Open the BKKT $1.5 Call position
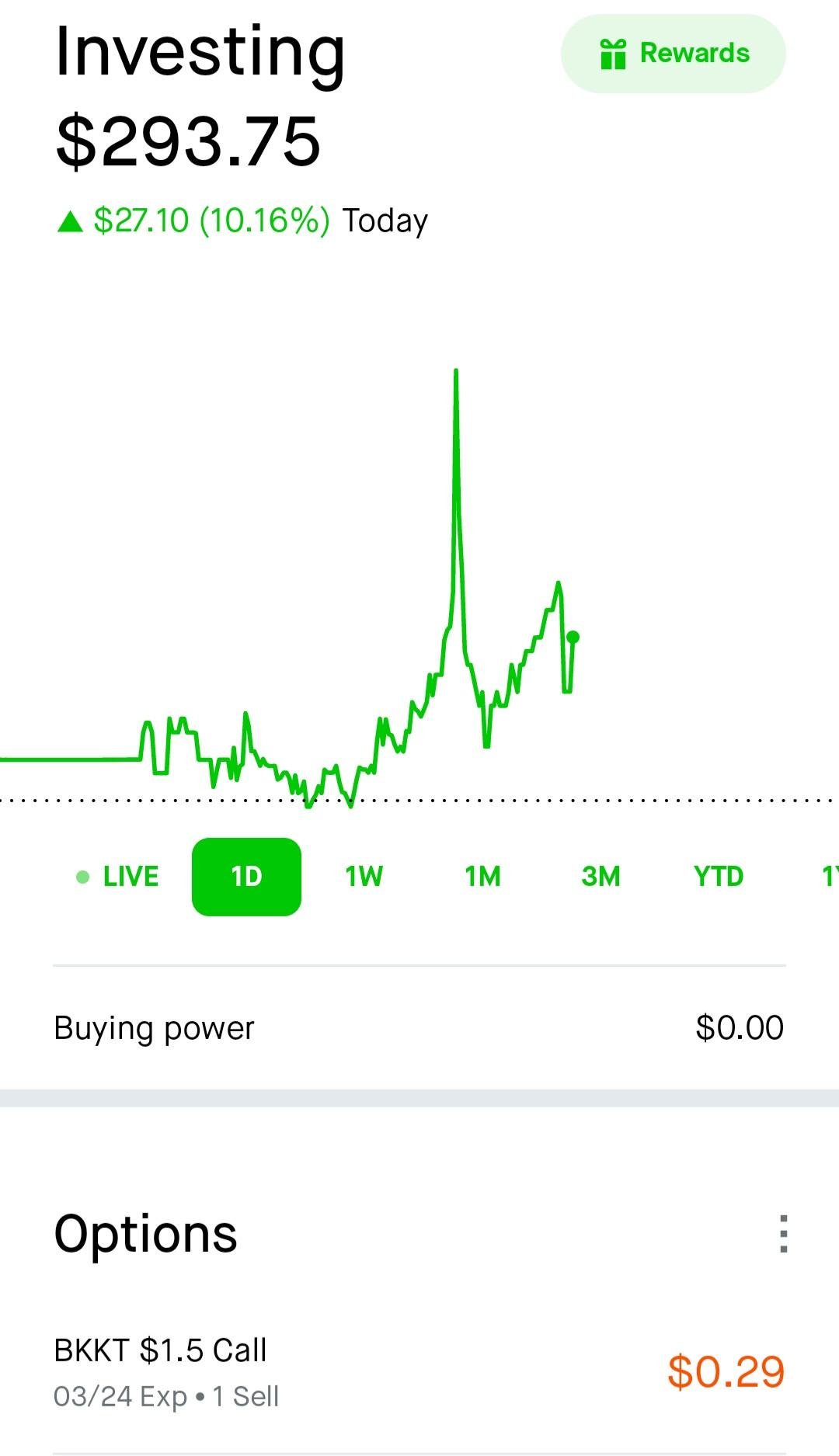Viewport: 839px width, 1456px height. [419, 1372]
